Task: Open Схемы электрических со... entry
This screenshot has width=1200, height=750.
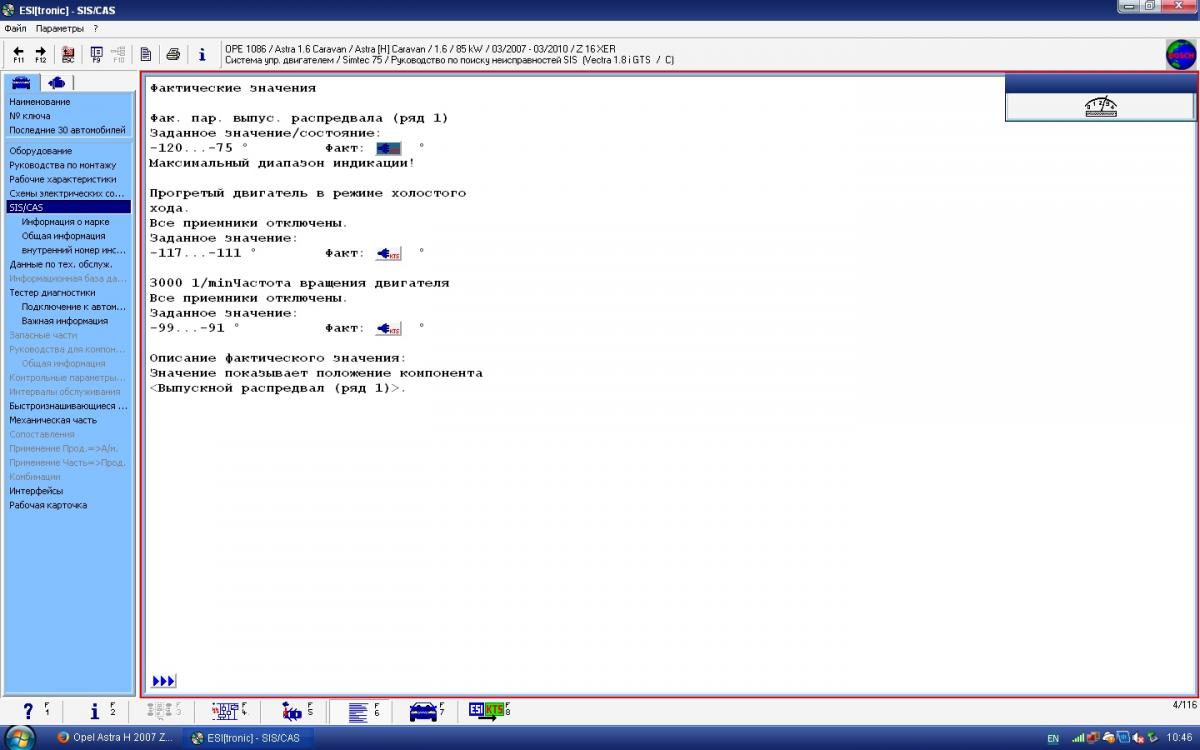Action: [x=68, y=193]
